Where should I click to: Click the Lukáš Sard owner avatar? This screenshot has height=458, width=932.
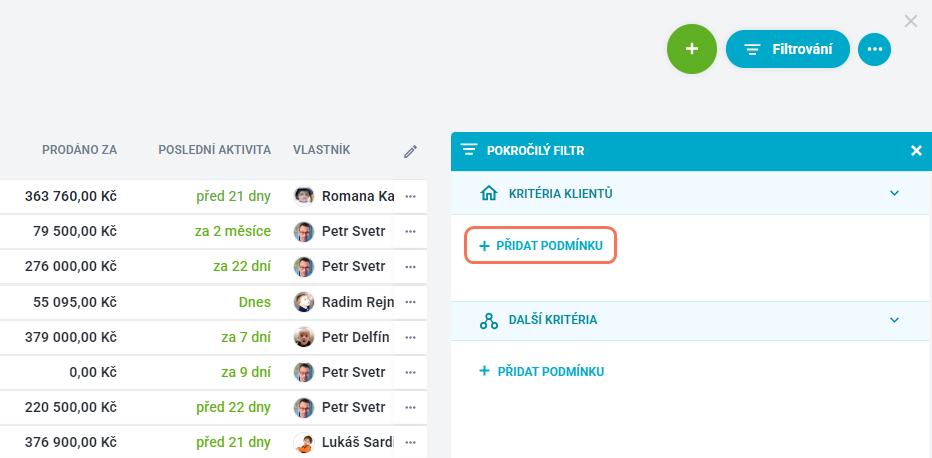304,443
